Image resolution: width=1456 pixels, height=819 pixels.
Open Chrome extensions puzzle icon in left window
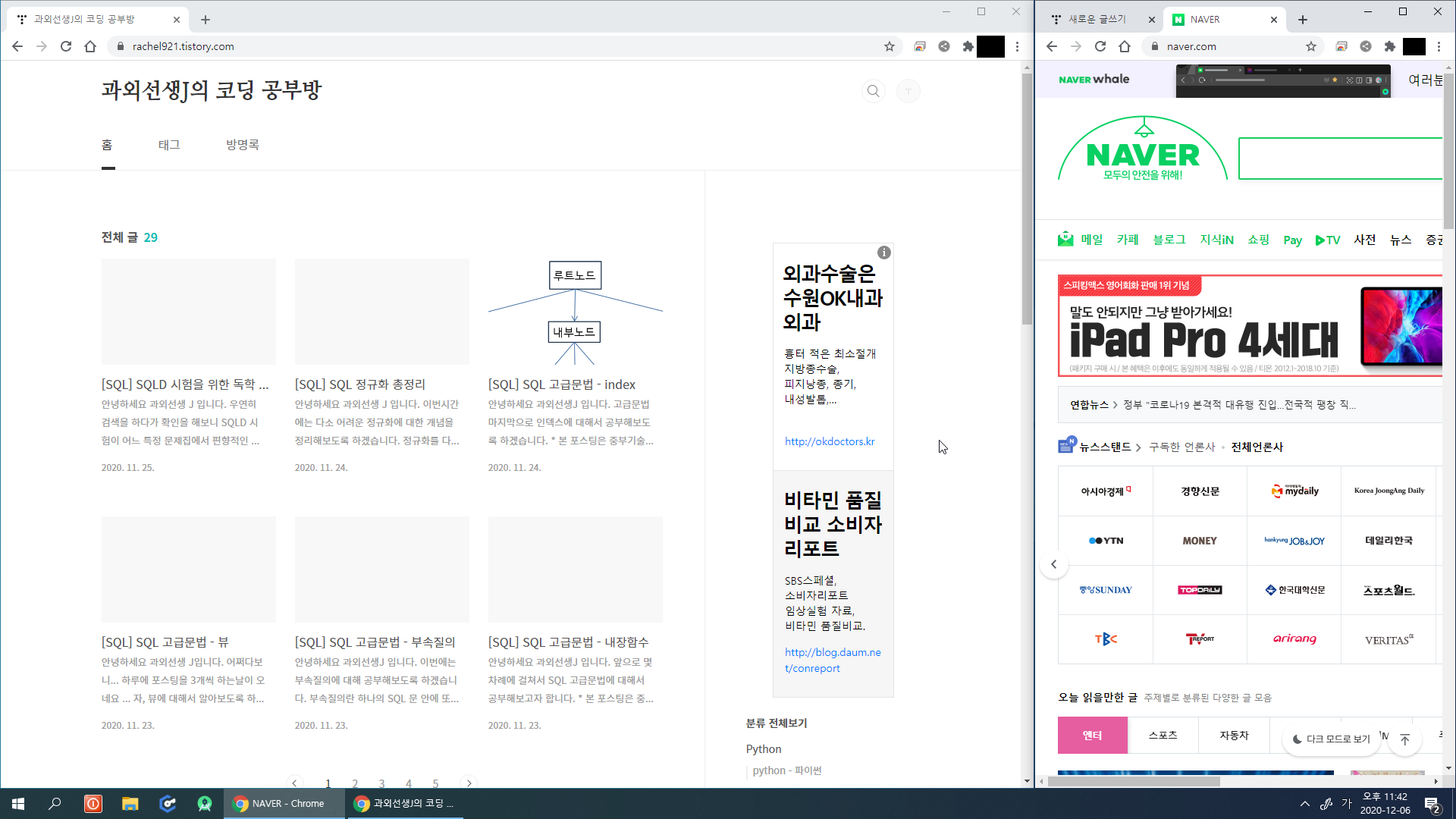[x=968, y=46]
